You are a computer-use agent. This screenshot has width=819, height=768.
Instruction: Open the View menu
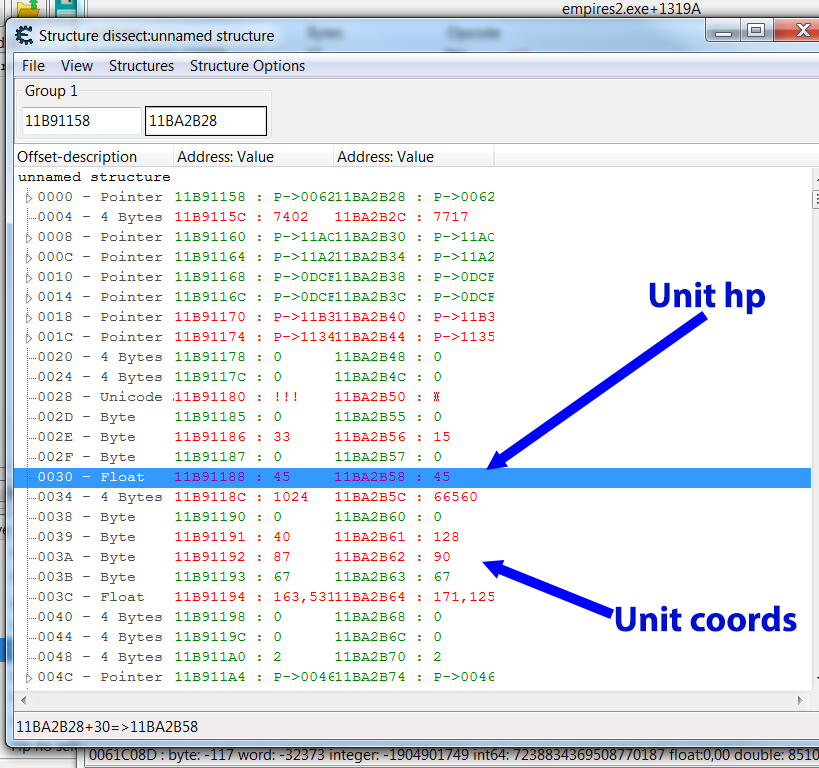(77, 66)
